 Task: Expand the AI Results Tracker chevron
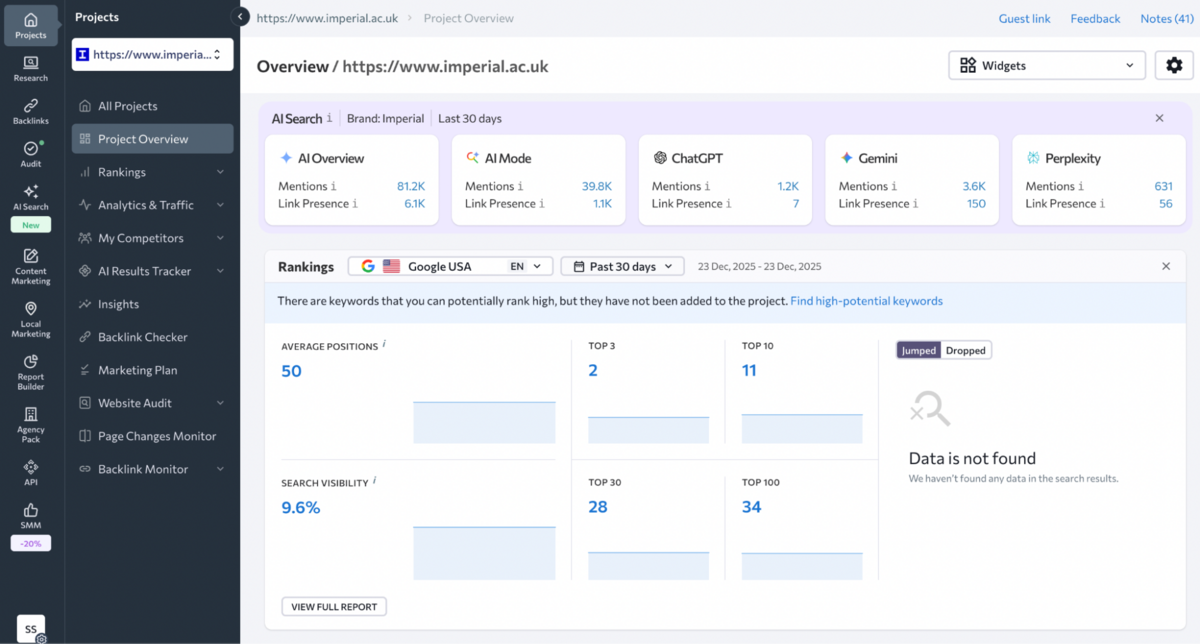click(220, 271)
